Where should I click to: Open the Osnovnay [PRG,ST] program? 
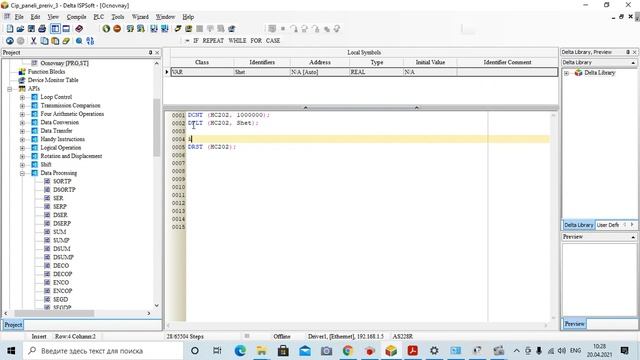[64, 63]
